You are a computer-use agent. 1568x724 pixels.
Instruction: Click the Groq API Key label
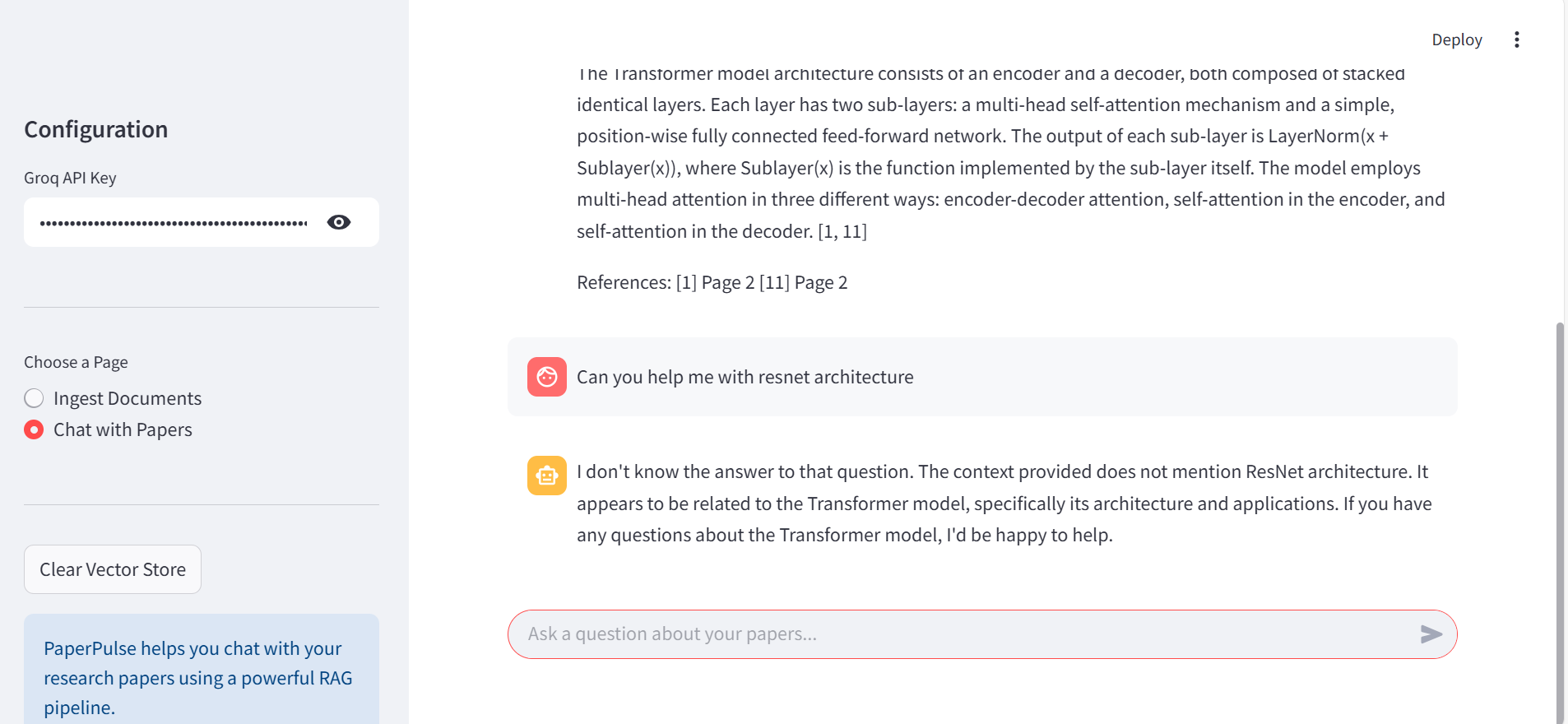click(70, 178)
